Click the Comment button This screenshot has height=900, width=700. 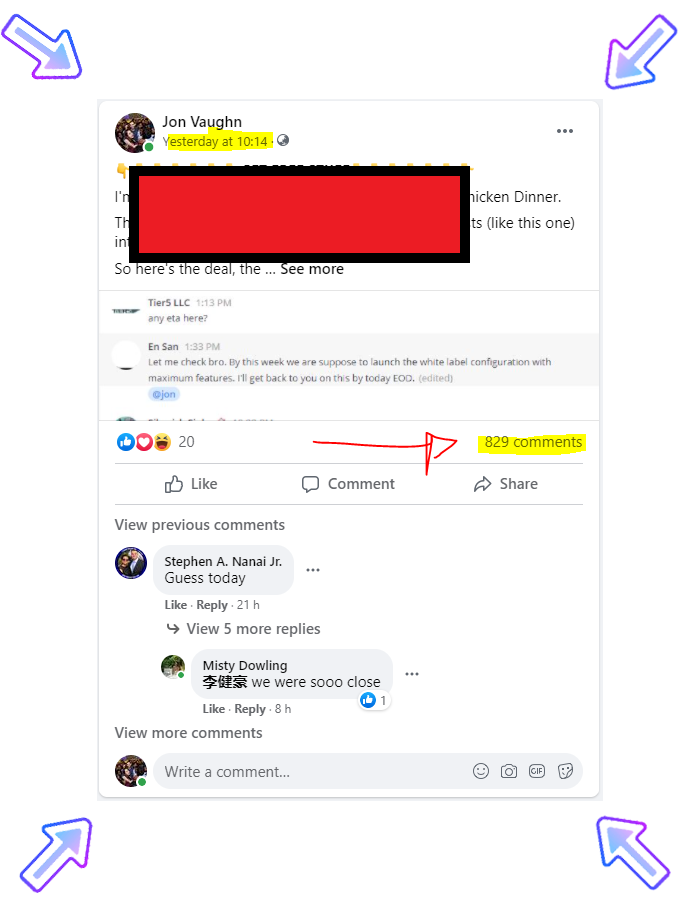click(x=348, y=484)
